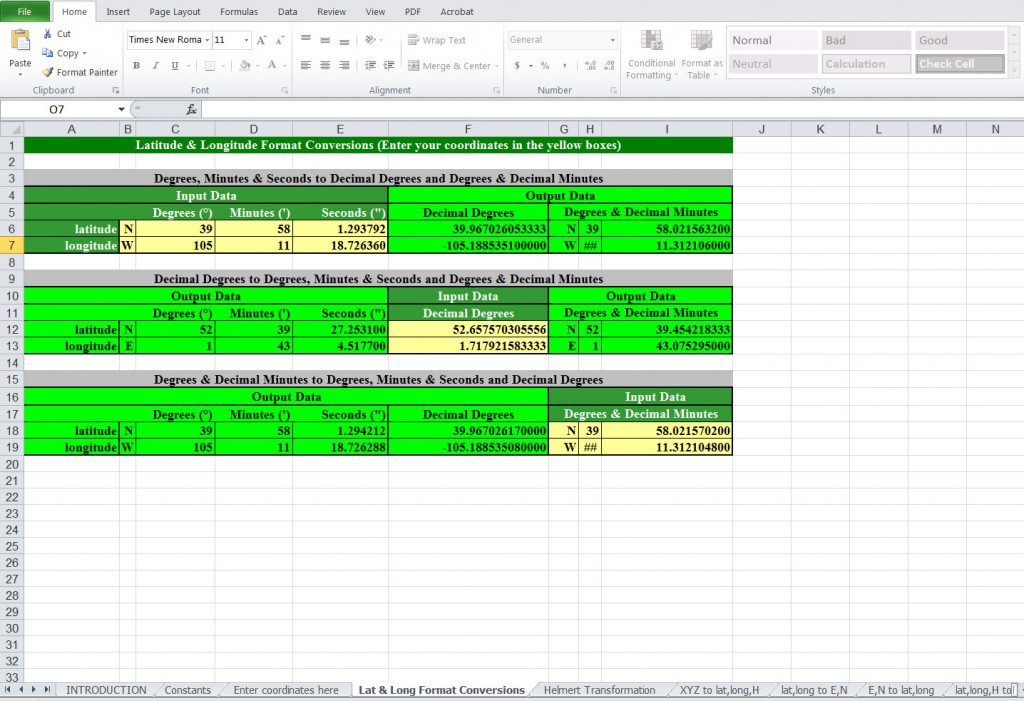Click the Merge & Center button
1024x701 pixels.
click(x=450, y=66)
